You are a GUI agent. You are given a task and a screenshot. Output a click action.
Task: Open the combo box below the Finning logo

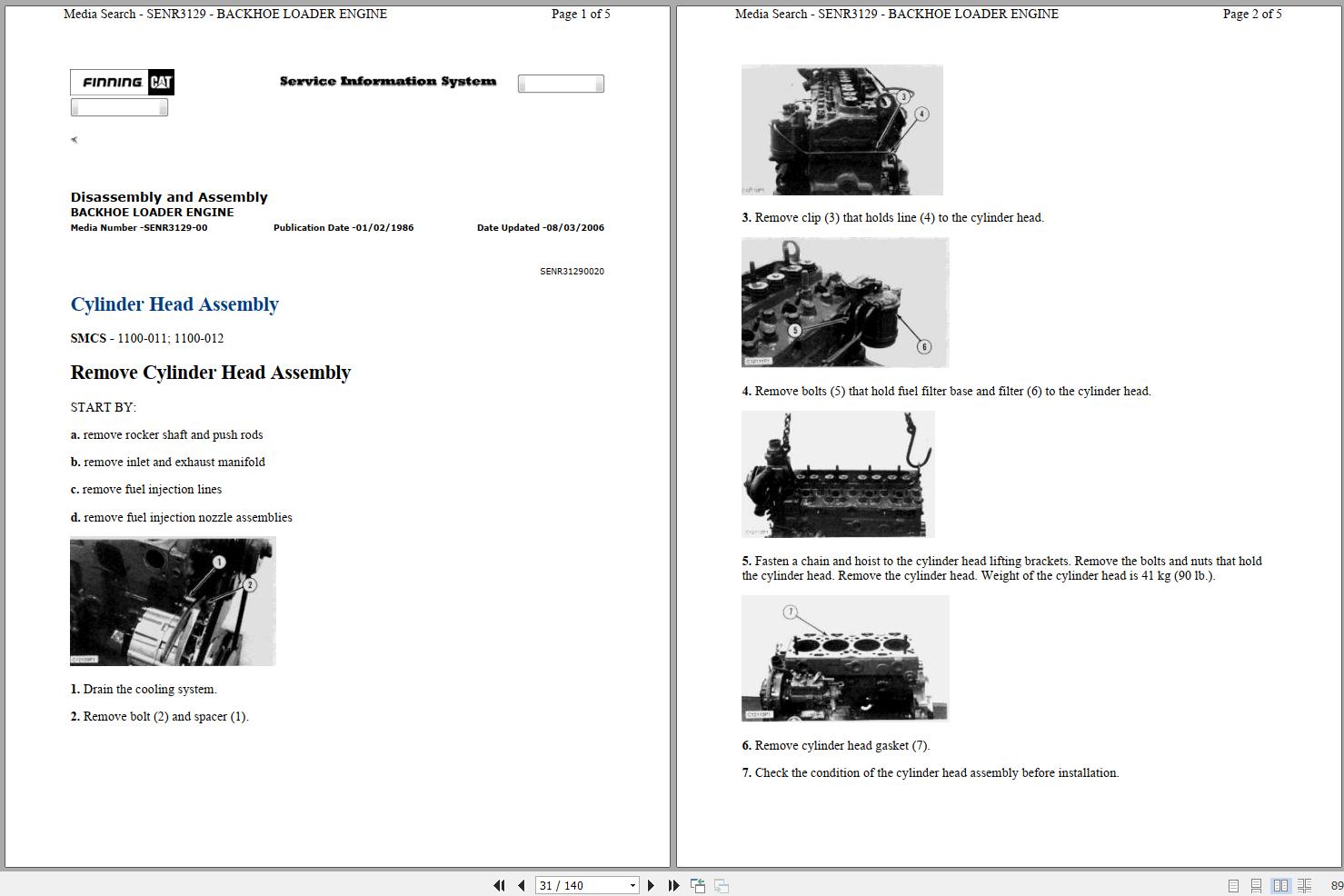[x=119, y=106]
